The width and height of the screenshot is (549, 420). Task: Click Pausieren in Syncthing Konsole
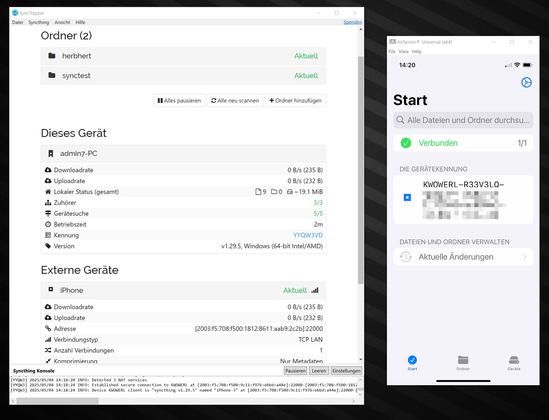[295, 371]
